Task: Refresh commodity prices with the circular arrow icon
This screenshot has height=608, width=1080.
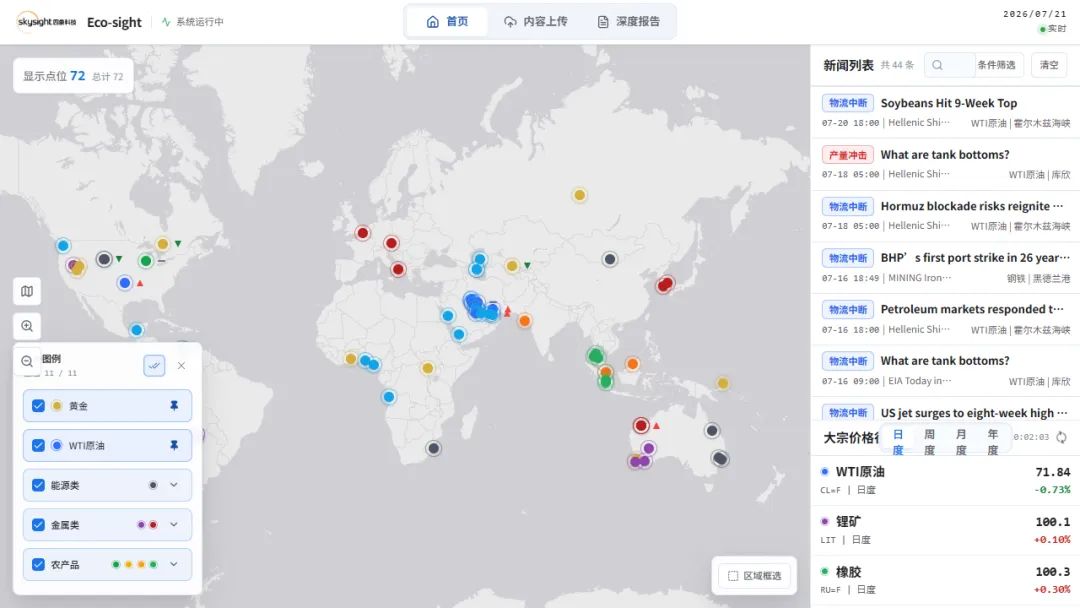Action: 1061,437
